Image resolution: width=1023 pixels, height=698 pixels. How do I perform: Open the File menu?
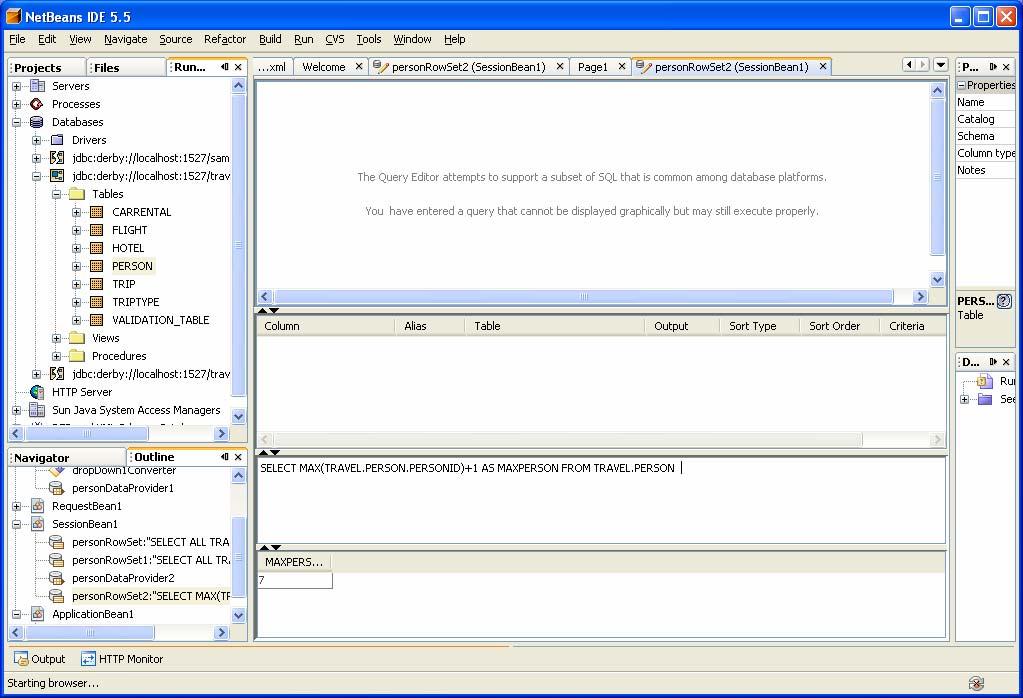17,39
